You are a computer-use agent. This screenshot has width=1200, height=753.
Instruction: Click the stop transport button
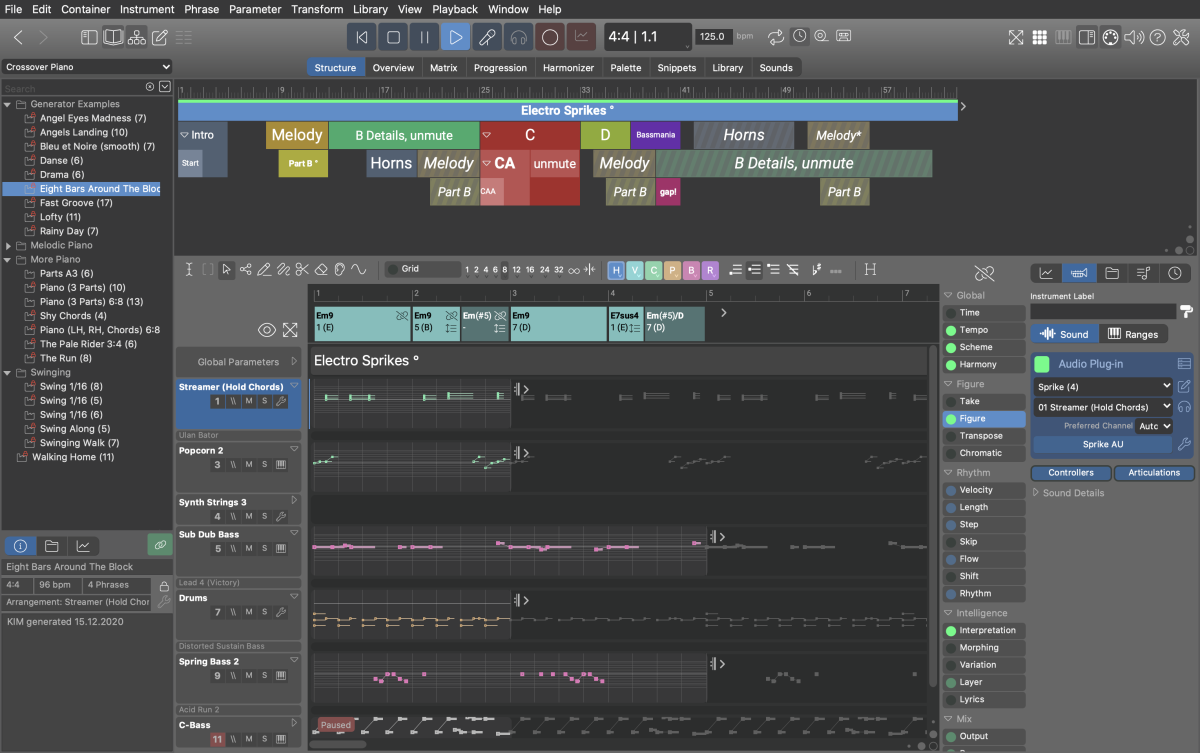coord(394,37)
